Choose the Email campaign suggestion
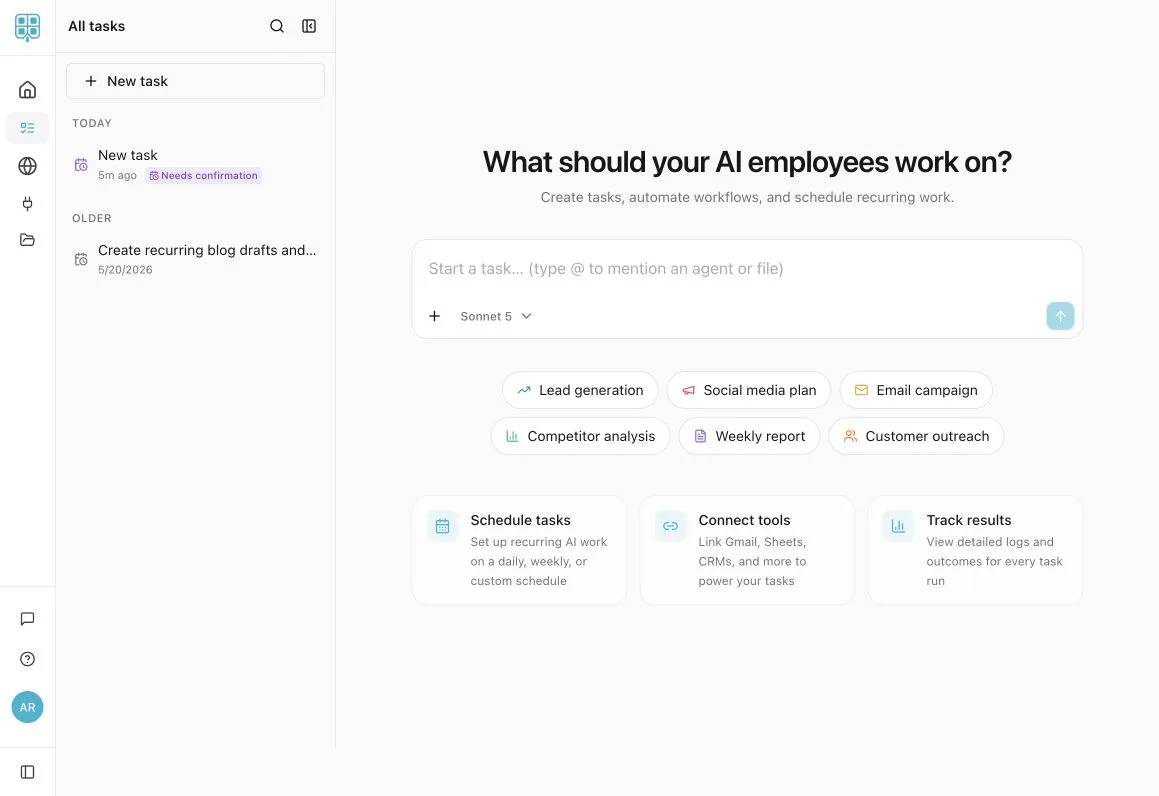This screenshot has width=1159, height=796. [x=916, y=390]
